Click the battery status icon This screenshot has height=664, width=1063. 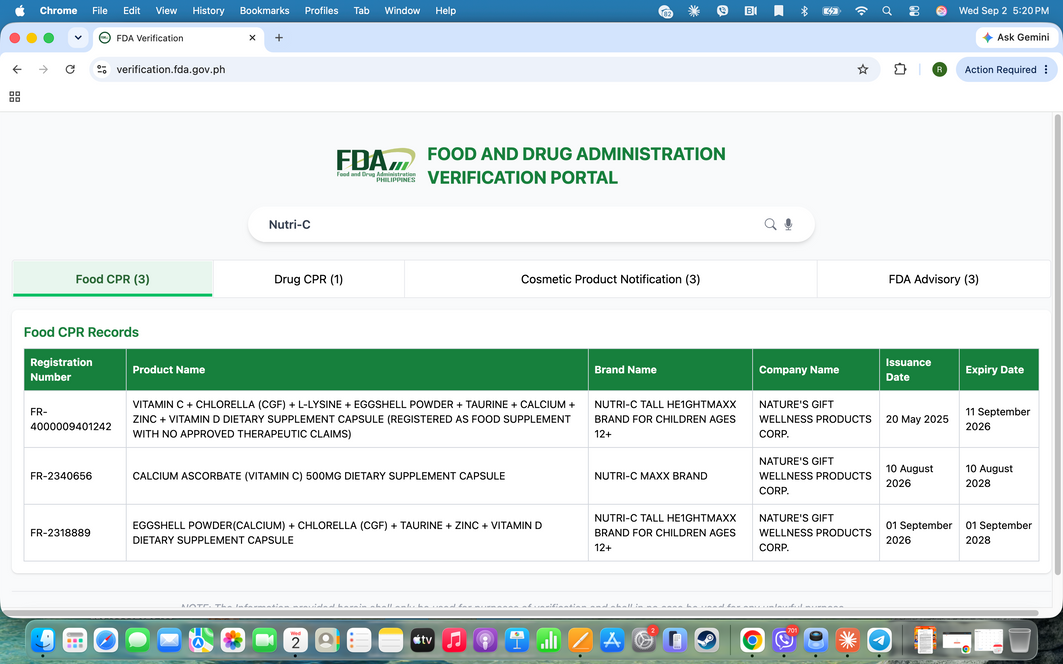[x=831, y=11]
